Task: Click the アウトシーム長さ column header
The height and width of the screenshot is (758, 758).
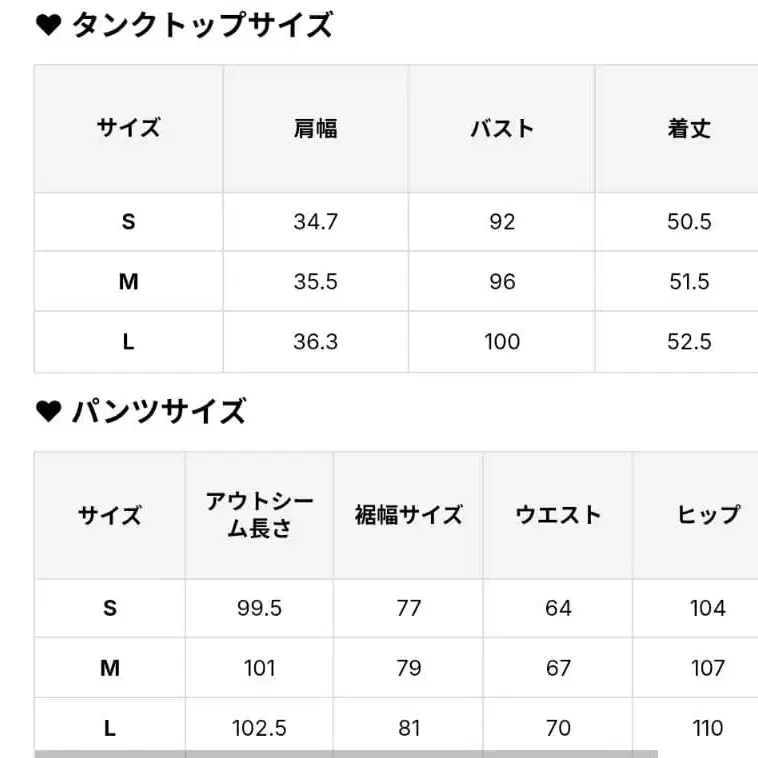Action: tap(259, 515)
